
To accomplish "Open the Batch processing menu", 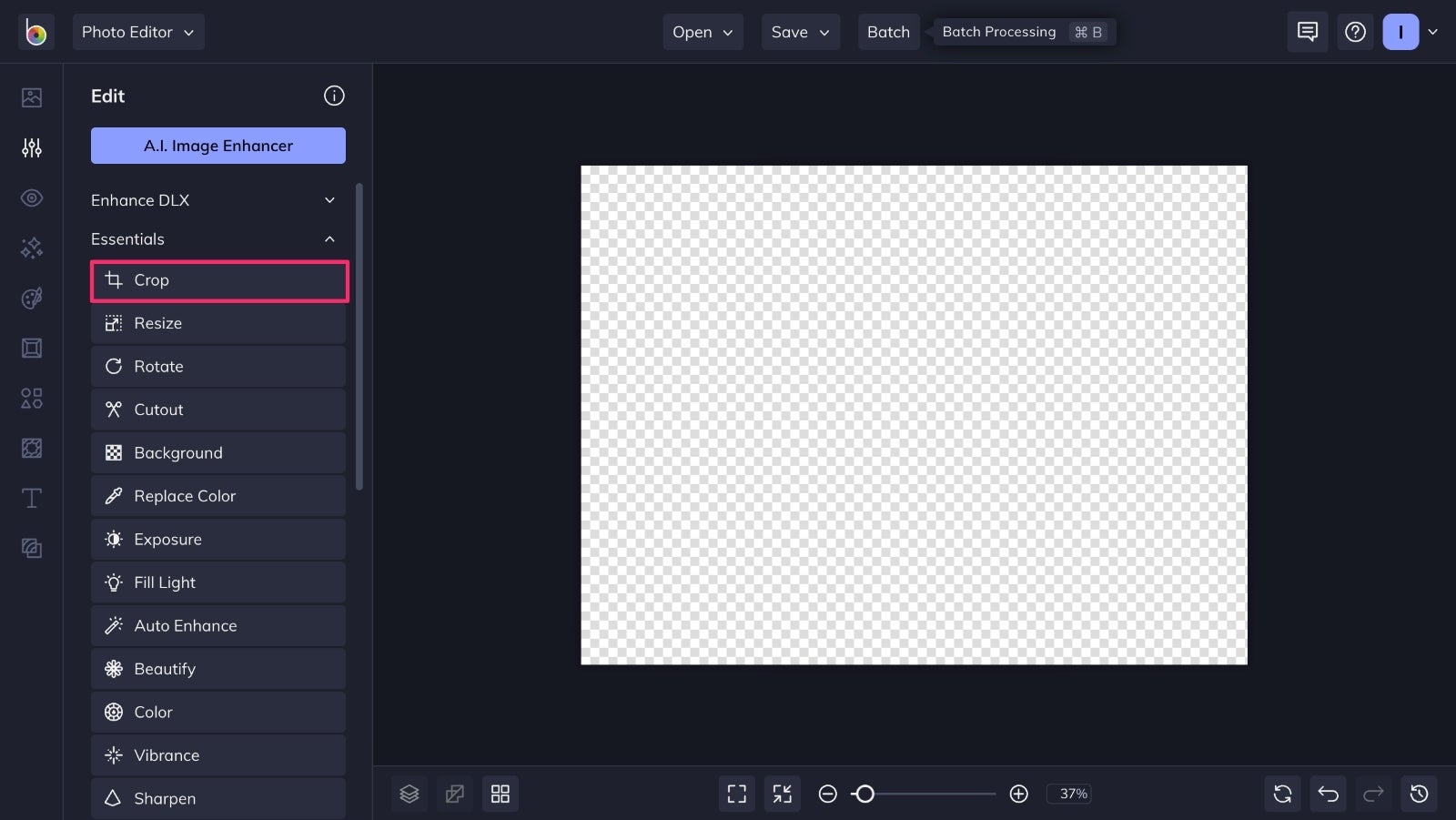I will click(x=887, y=32).
